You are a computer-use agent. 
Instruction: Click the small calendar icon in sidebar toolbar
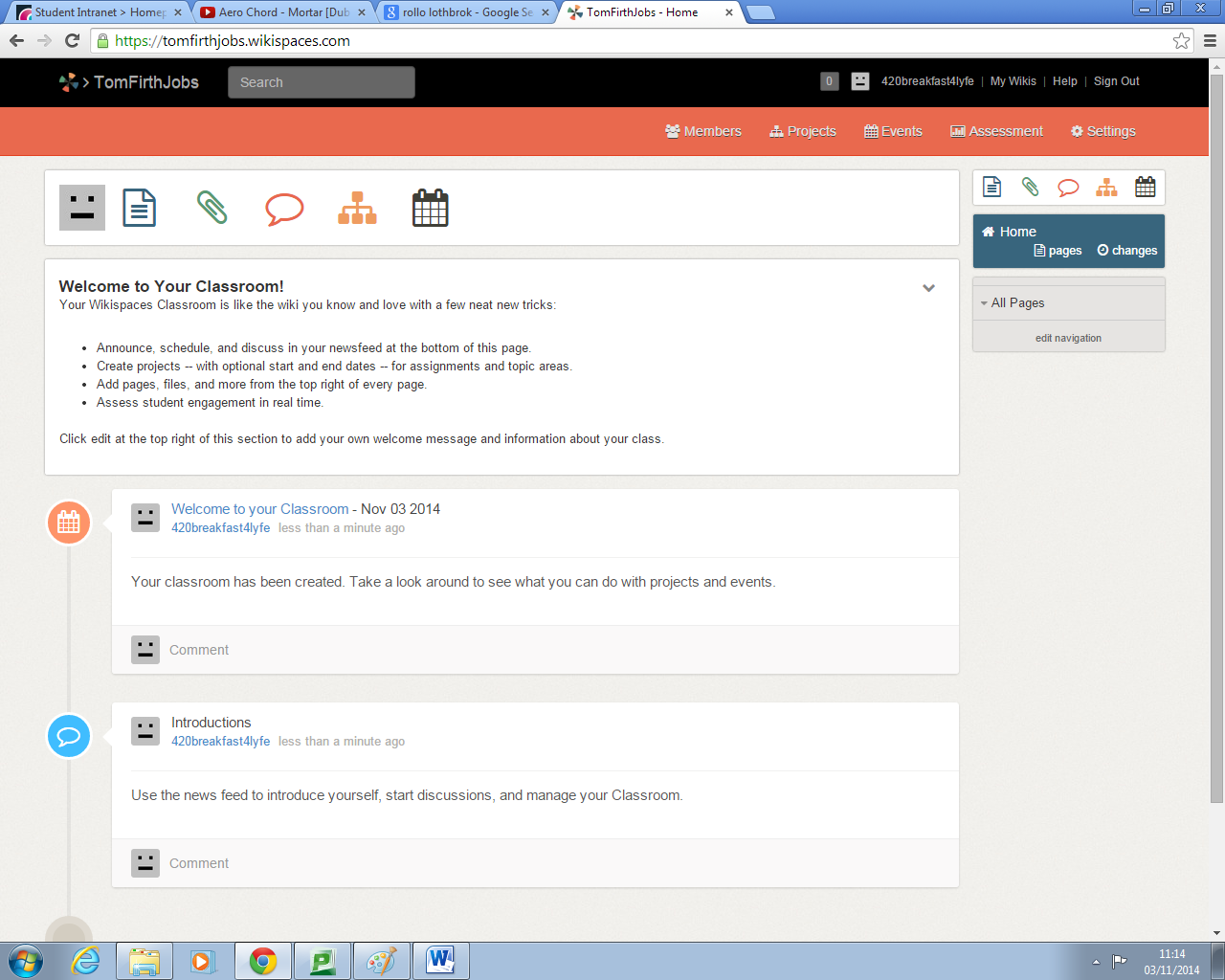click(x=1146, y=187)
